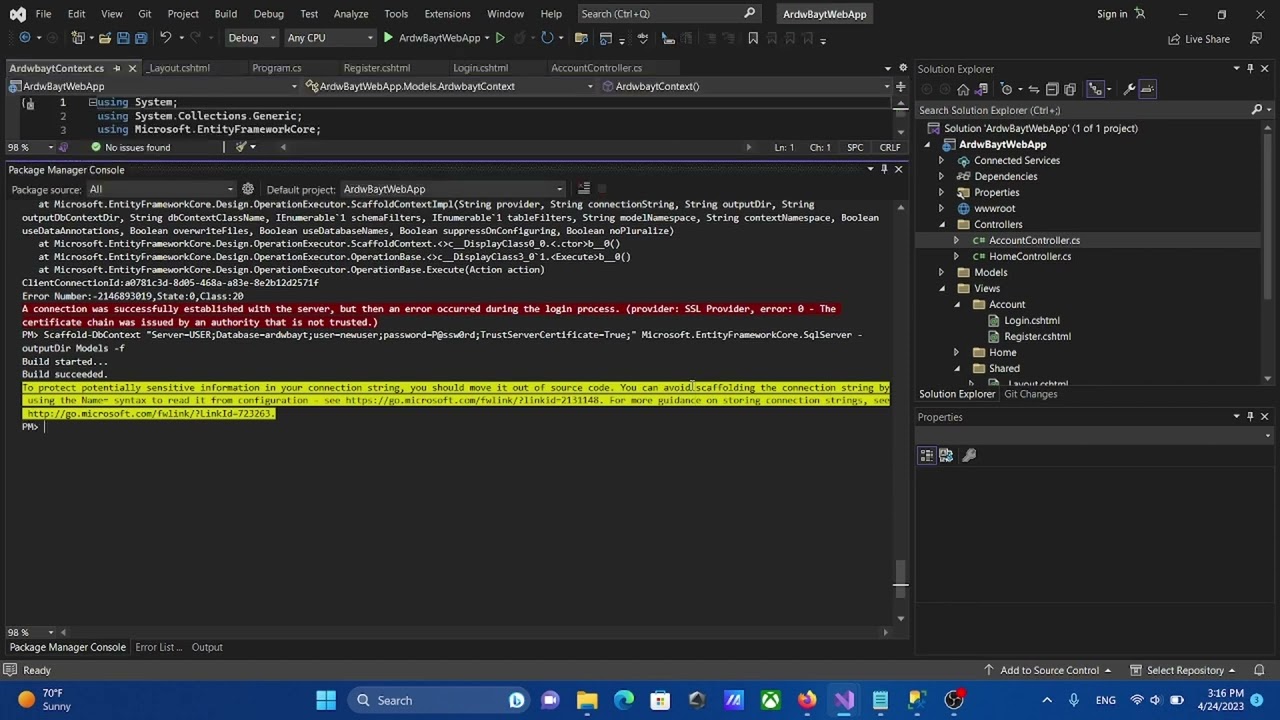Switch to the AccountController.cs tab
Image resolution: width=1280 pixels, height=720 pixels.
point(596,68)
